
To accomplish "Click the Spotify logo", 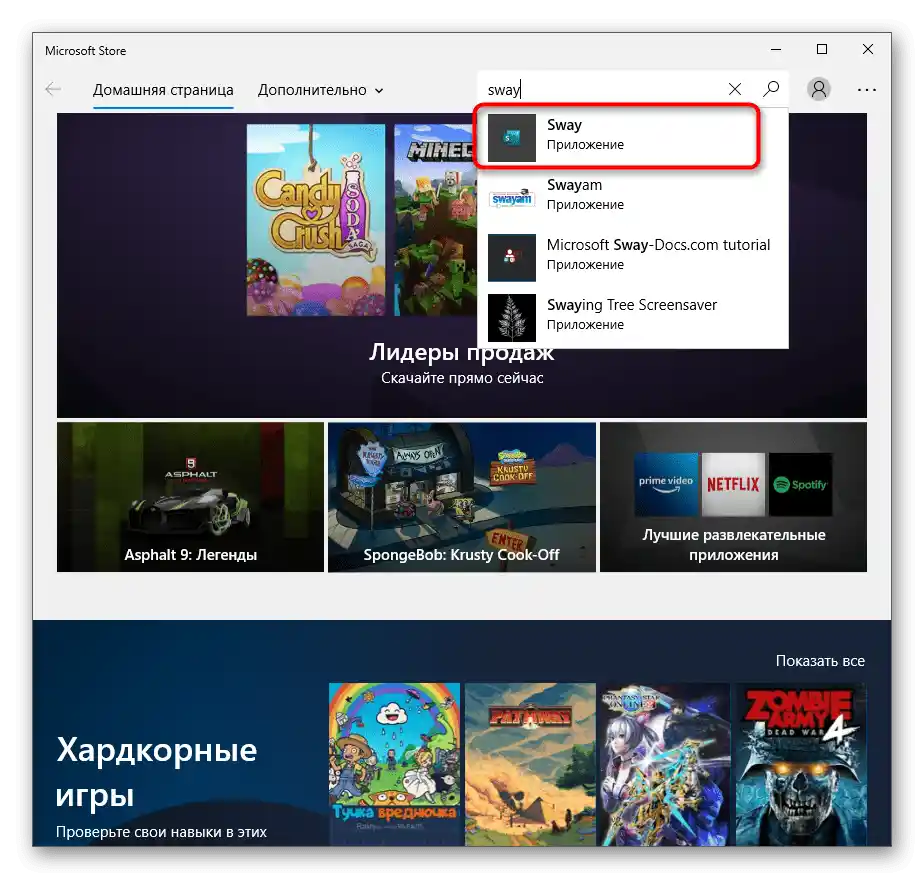I will coord(800,484).
